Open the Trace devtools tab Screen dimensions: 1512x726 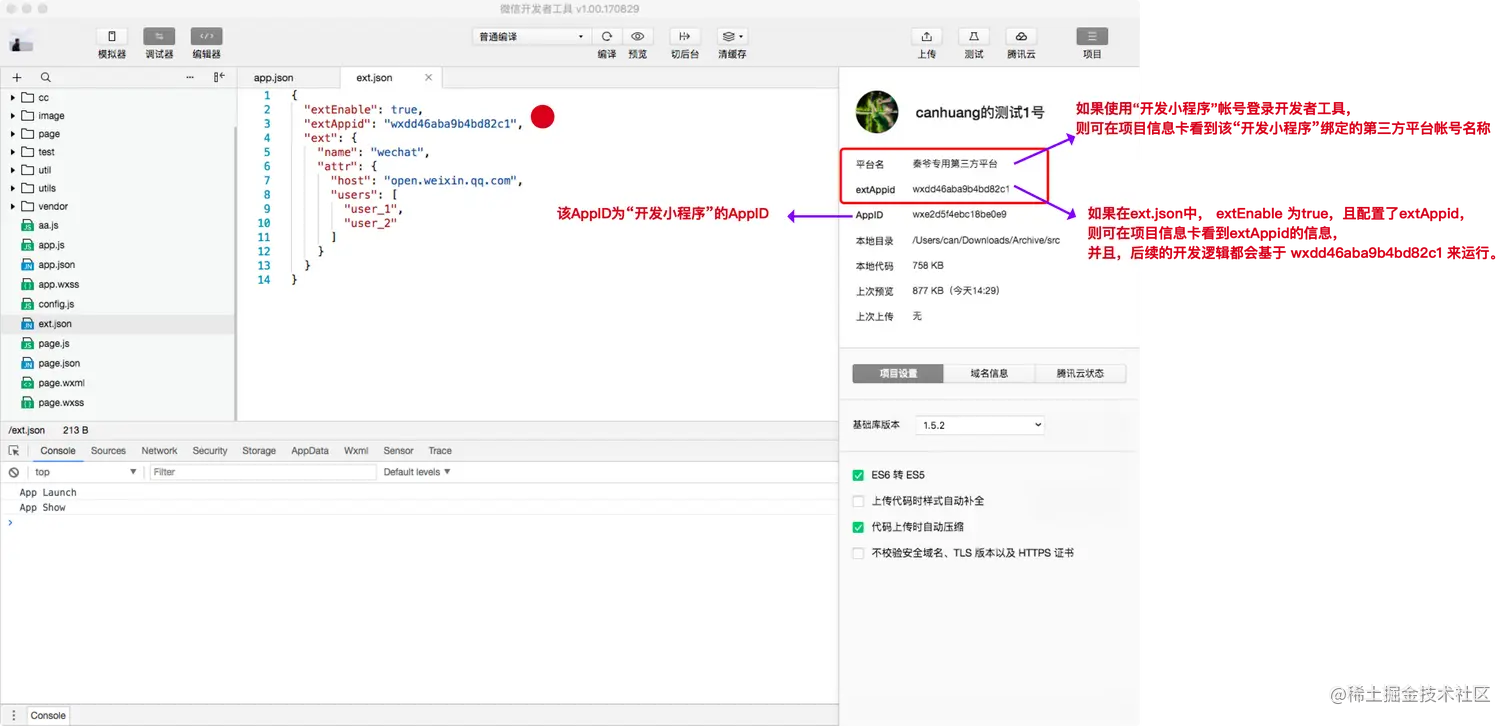(440, 451)
